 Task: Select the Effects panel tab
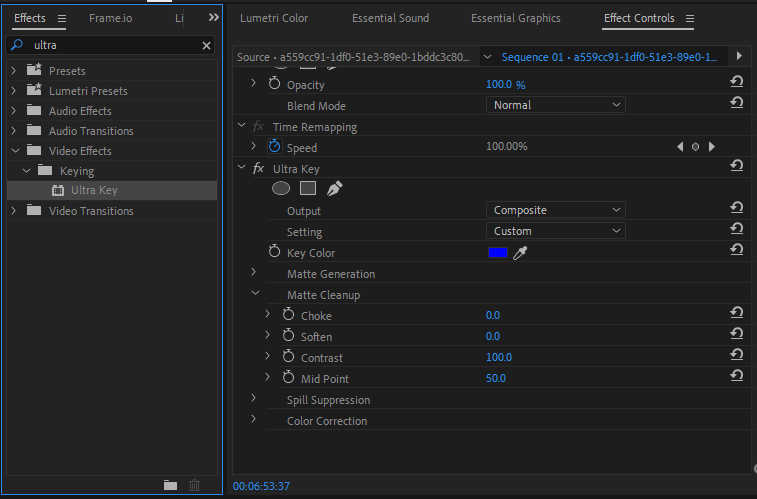(30, 18)
